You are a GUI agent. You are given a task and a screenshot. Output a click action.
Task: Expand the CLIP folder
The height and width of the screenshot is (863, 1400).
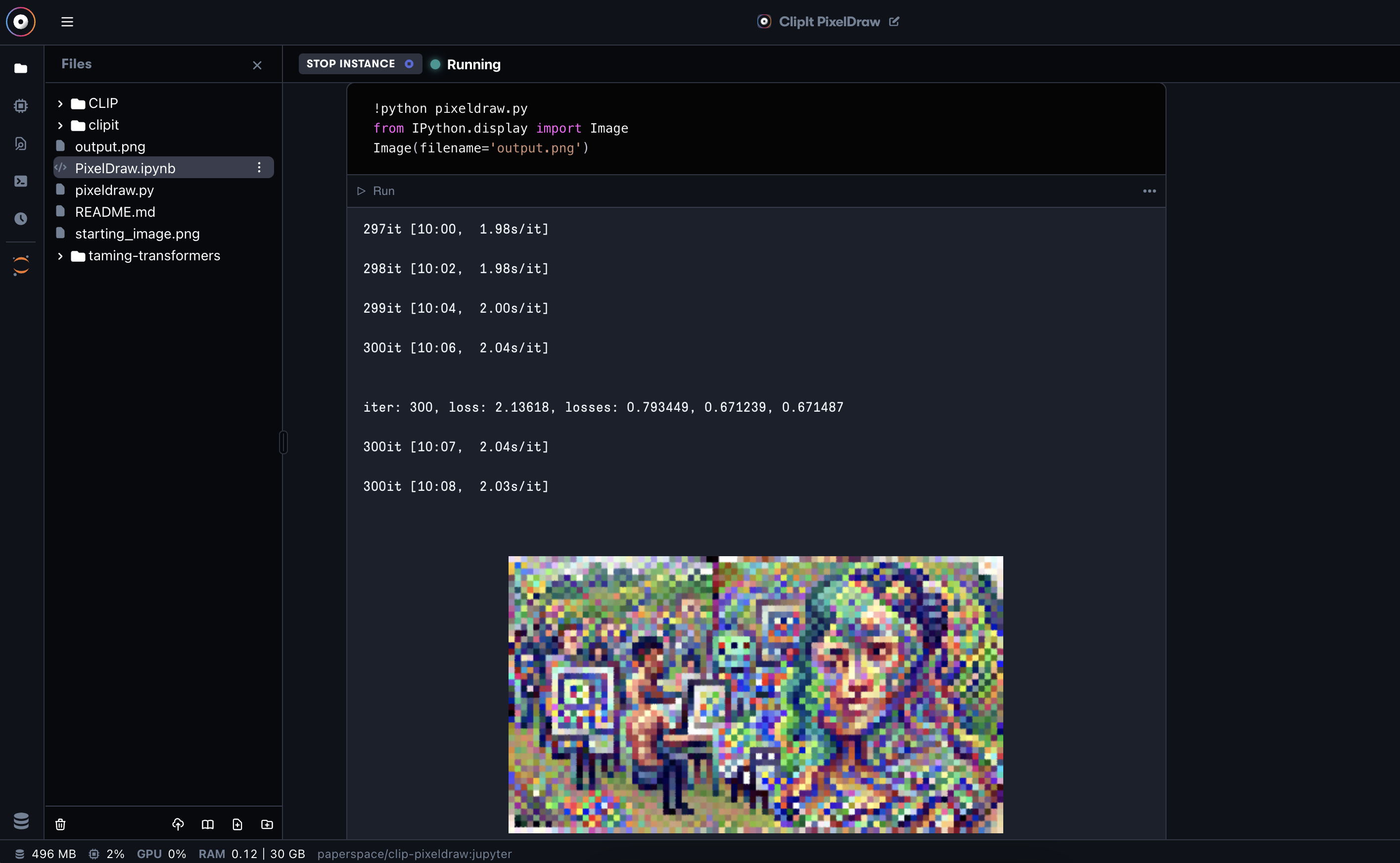coord(60,103)
